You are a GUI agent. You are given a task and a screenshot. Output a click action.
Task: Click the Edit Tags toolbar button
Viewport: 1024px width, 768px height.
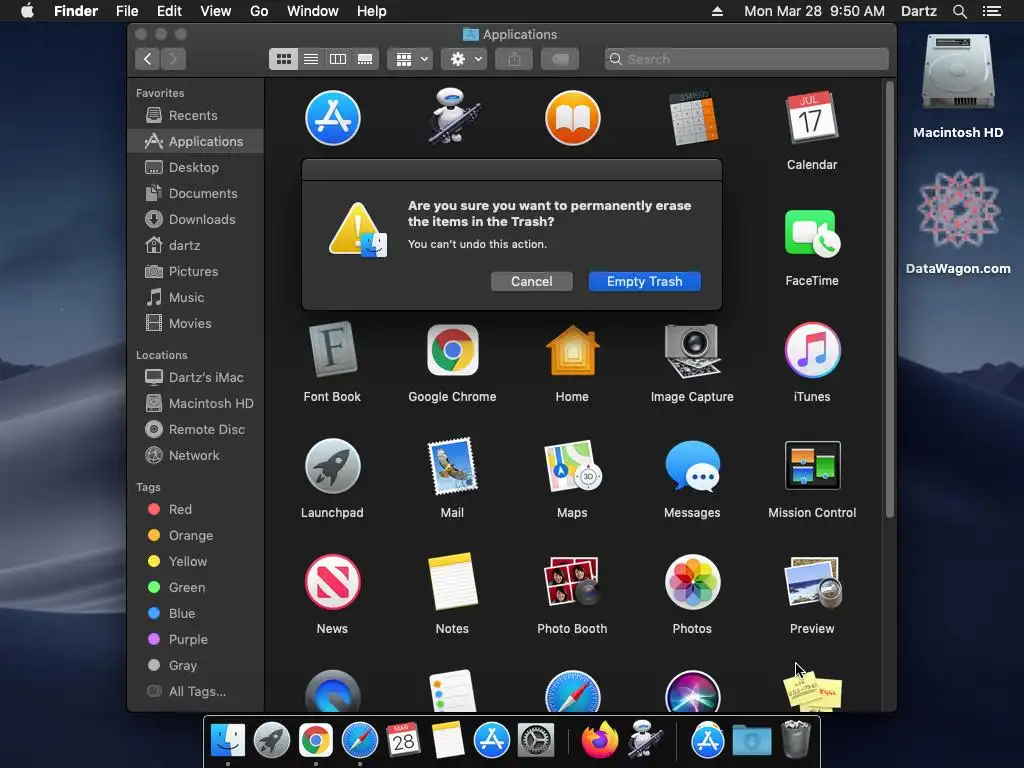[x=560, y=59]
